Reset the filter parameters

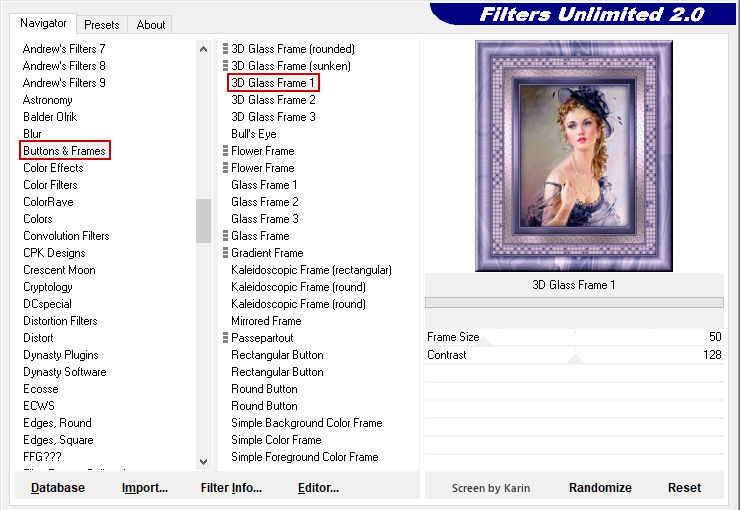(x=684, y=488)
